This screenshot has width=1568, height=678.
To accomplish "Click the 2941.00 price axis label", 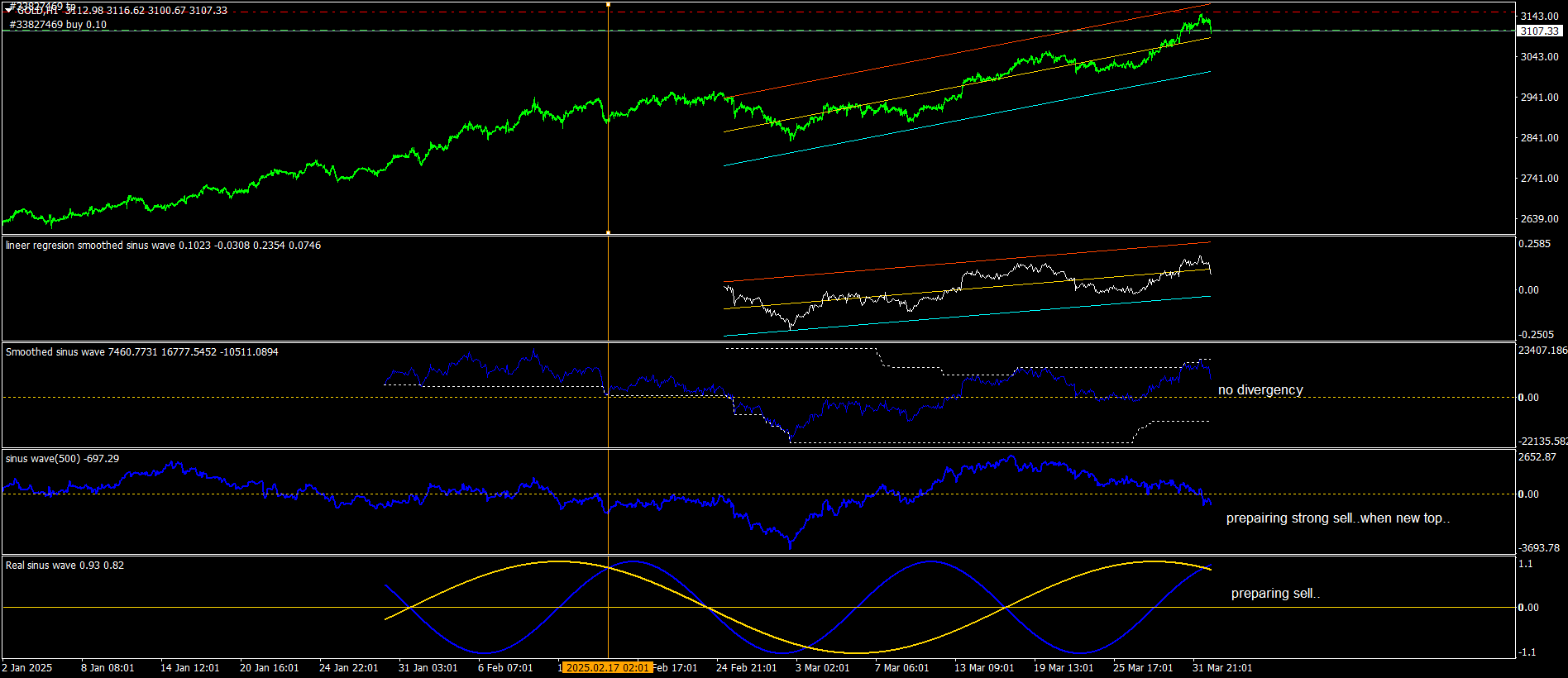I will tap(1539, 98).
